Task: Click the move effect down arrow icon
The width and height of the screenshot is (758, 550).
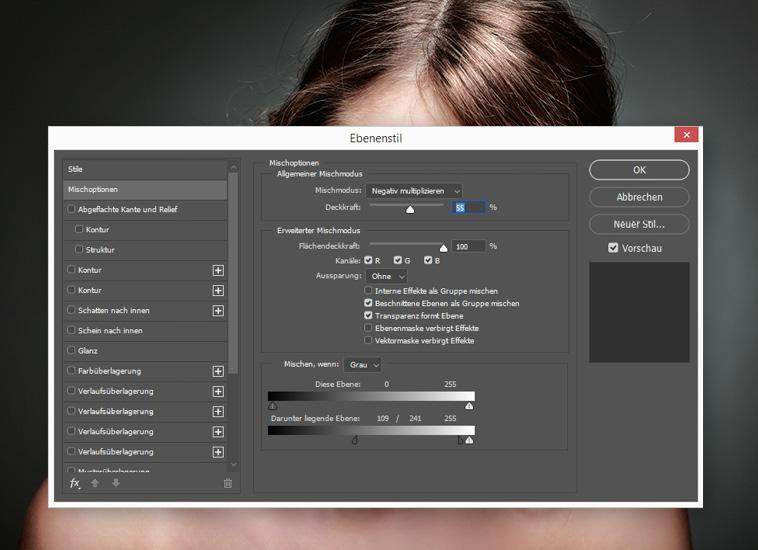Action: 116,483
